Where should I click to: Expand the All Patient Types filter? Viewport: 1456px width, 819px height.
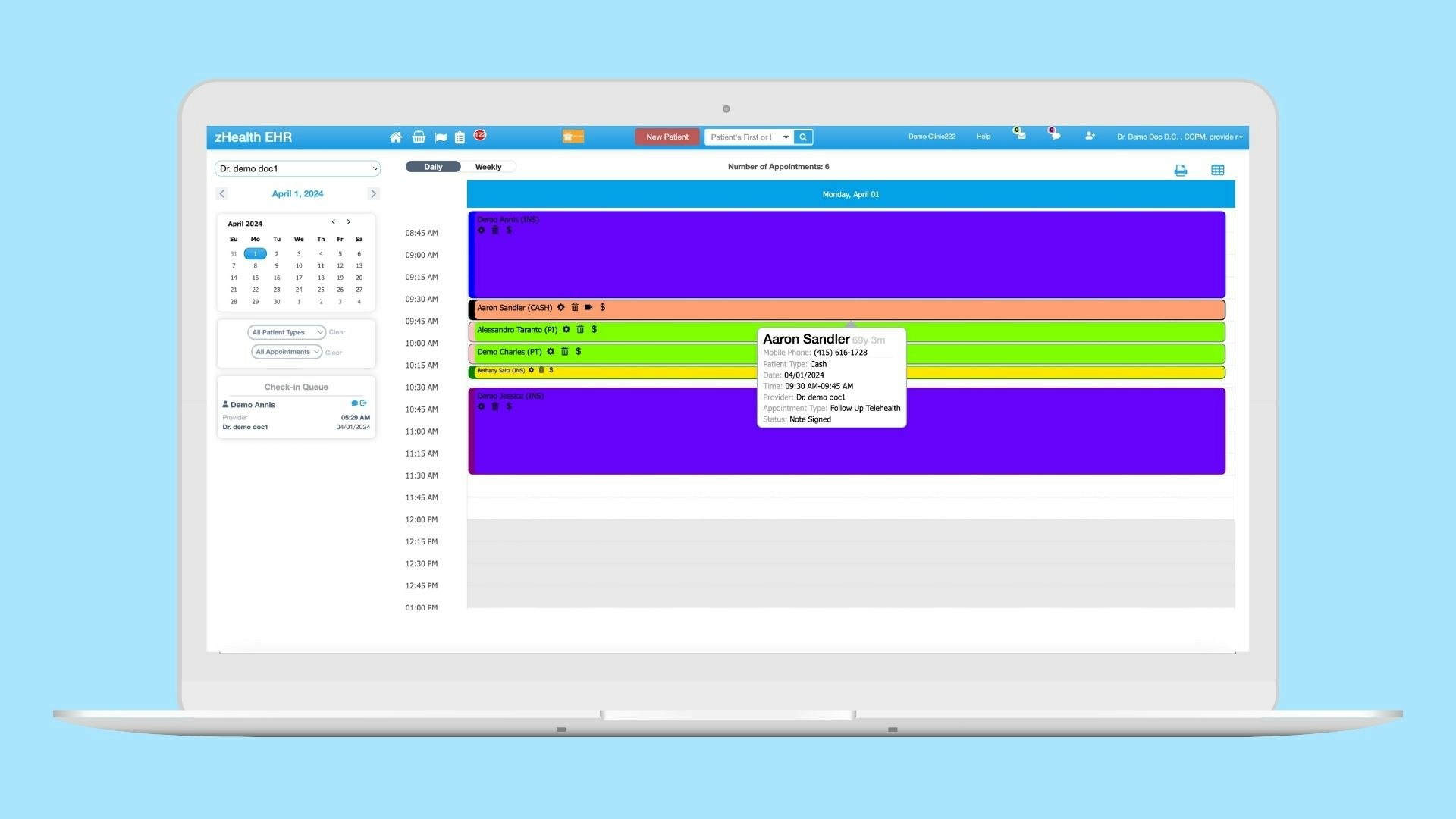pyautogui.click(x=287, y=332)
